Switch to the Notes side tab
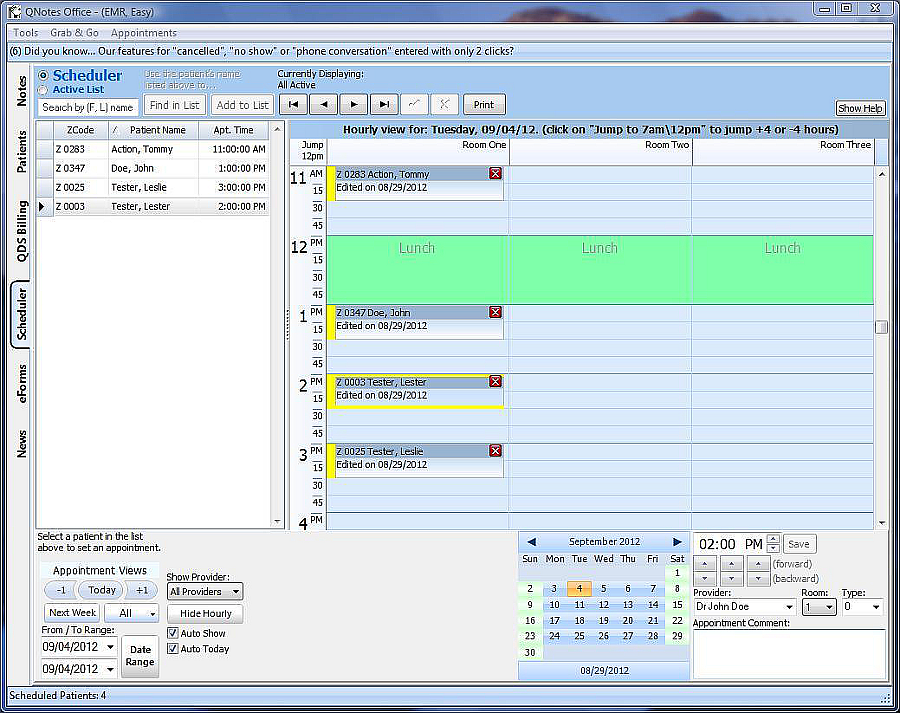900x713 pixels. (21, 91)
